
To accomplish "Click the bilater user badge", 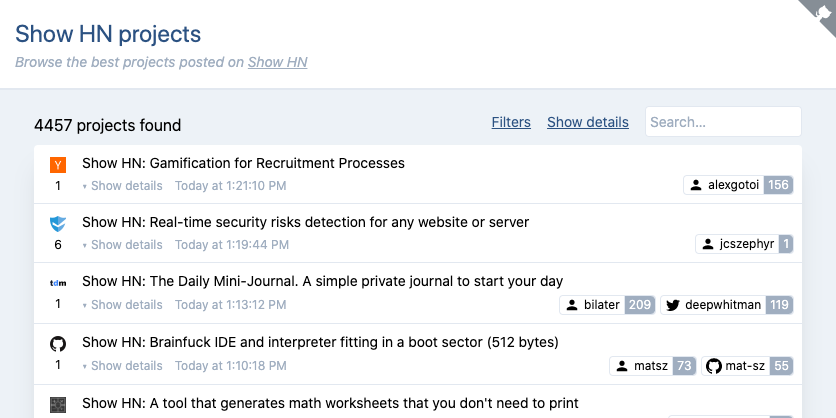I will click(607, 305).
